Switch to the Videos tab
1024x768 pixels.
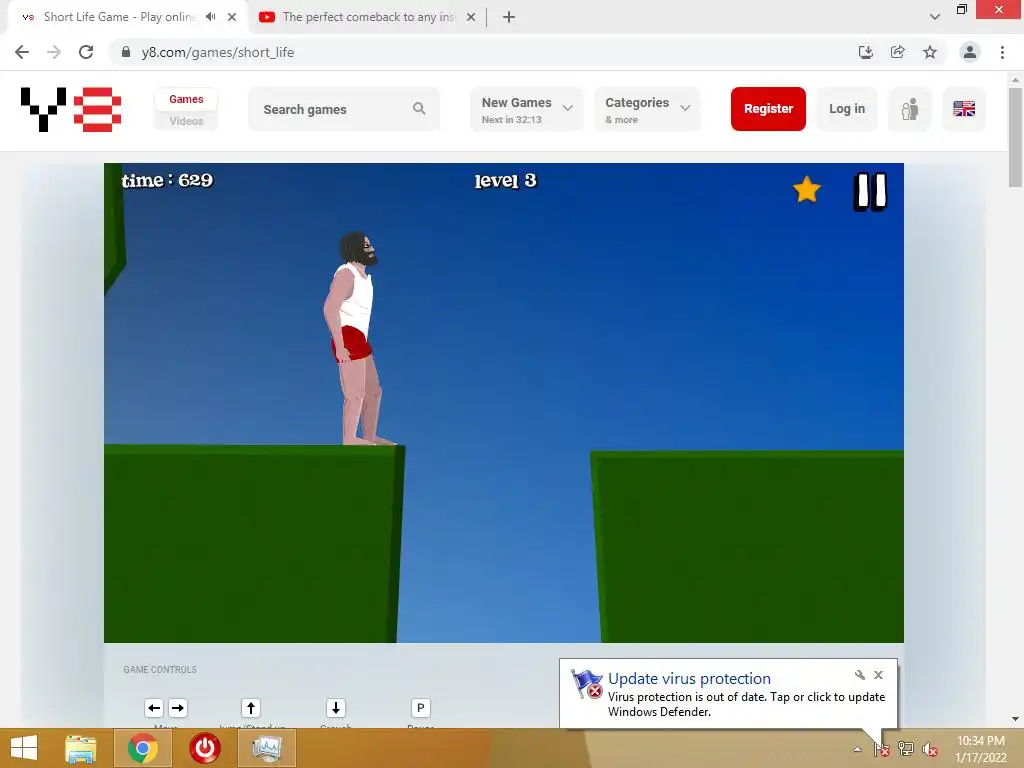point(186,121)
